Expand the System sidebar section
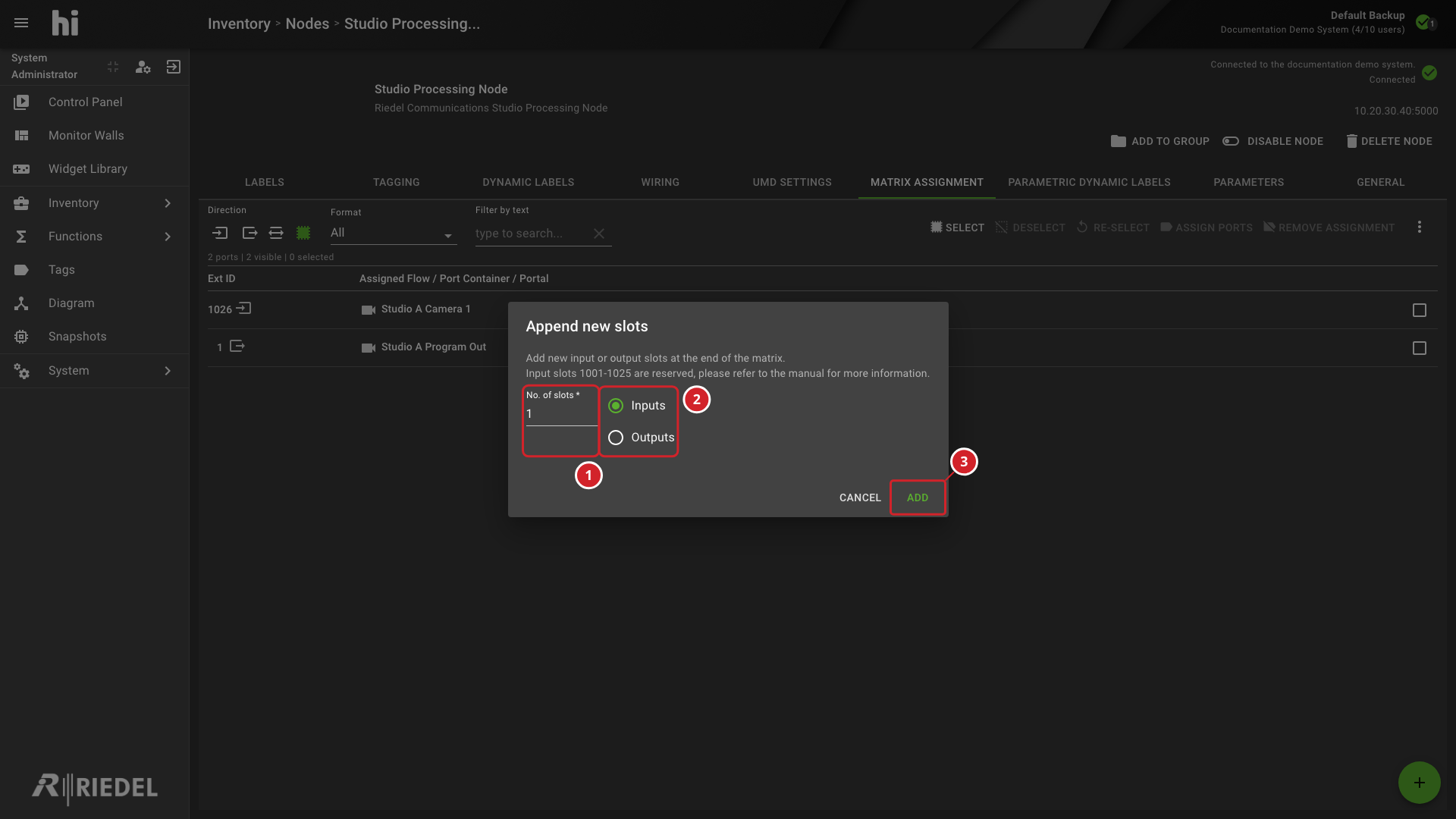Image resolution: width=1456 pixels, height=819 pixels. point(94,370)
